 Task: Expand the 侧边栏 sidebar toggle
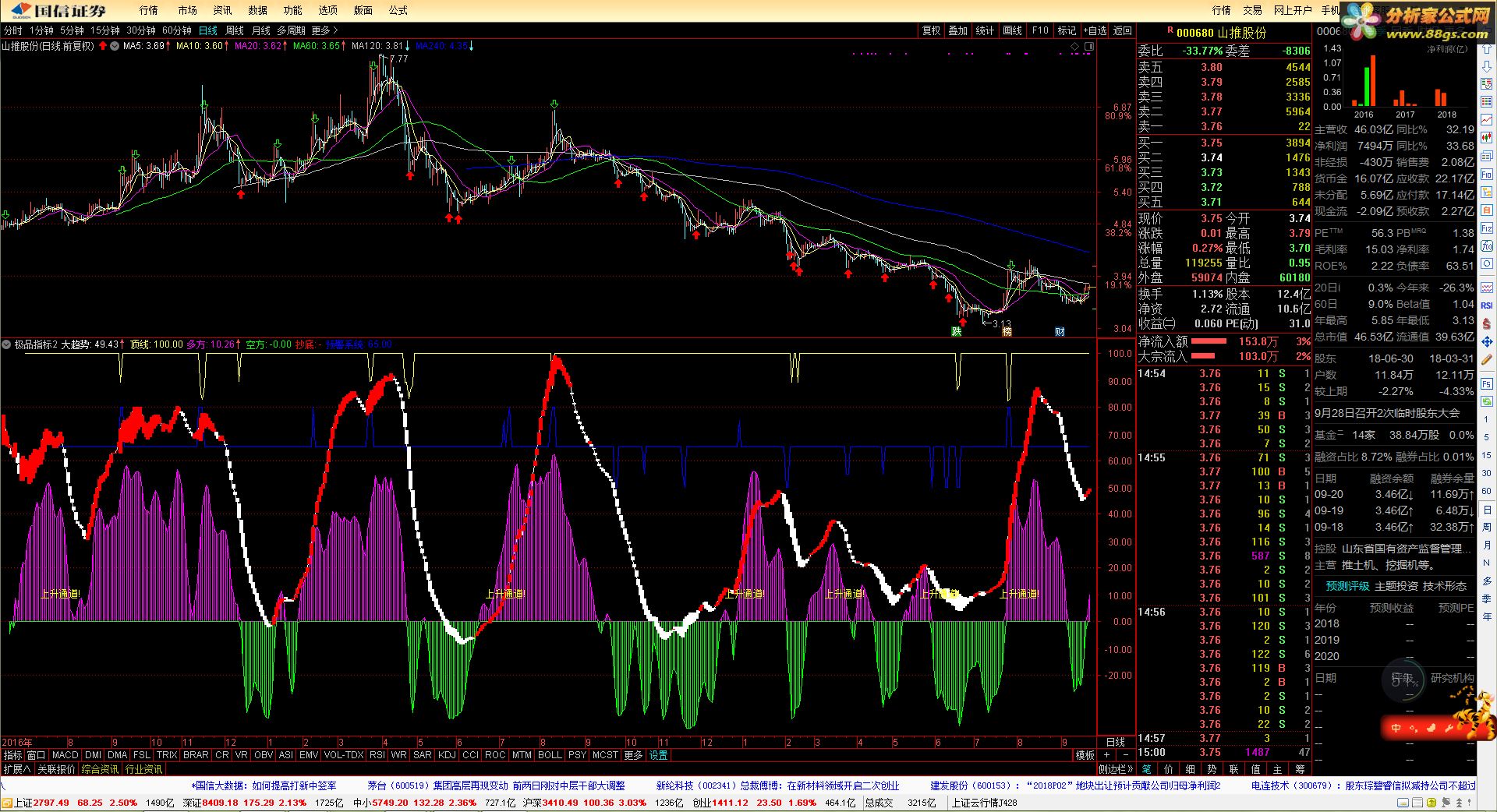[1115, 769]
